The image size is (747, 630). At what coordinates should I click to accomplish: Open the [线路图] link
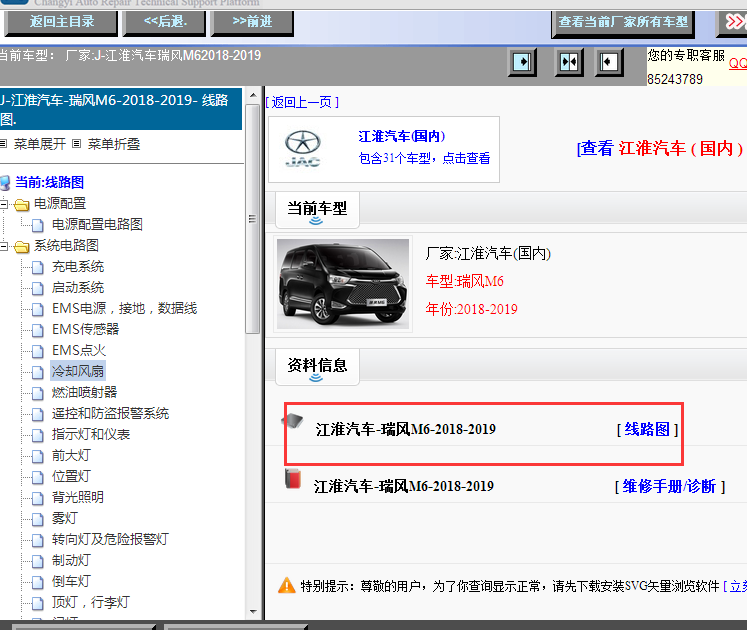pyautogui.click(x=647, y=429)
